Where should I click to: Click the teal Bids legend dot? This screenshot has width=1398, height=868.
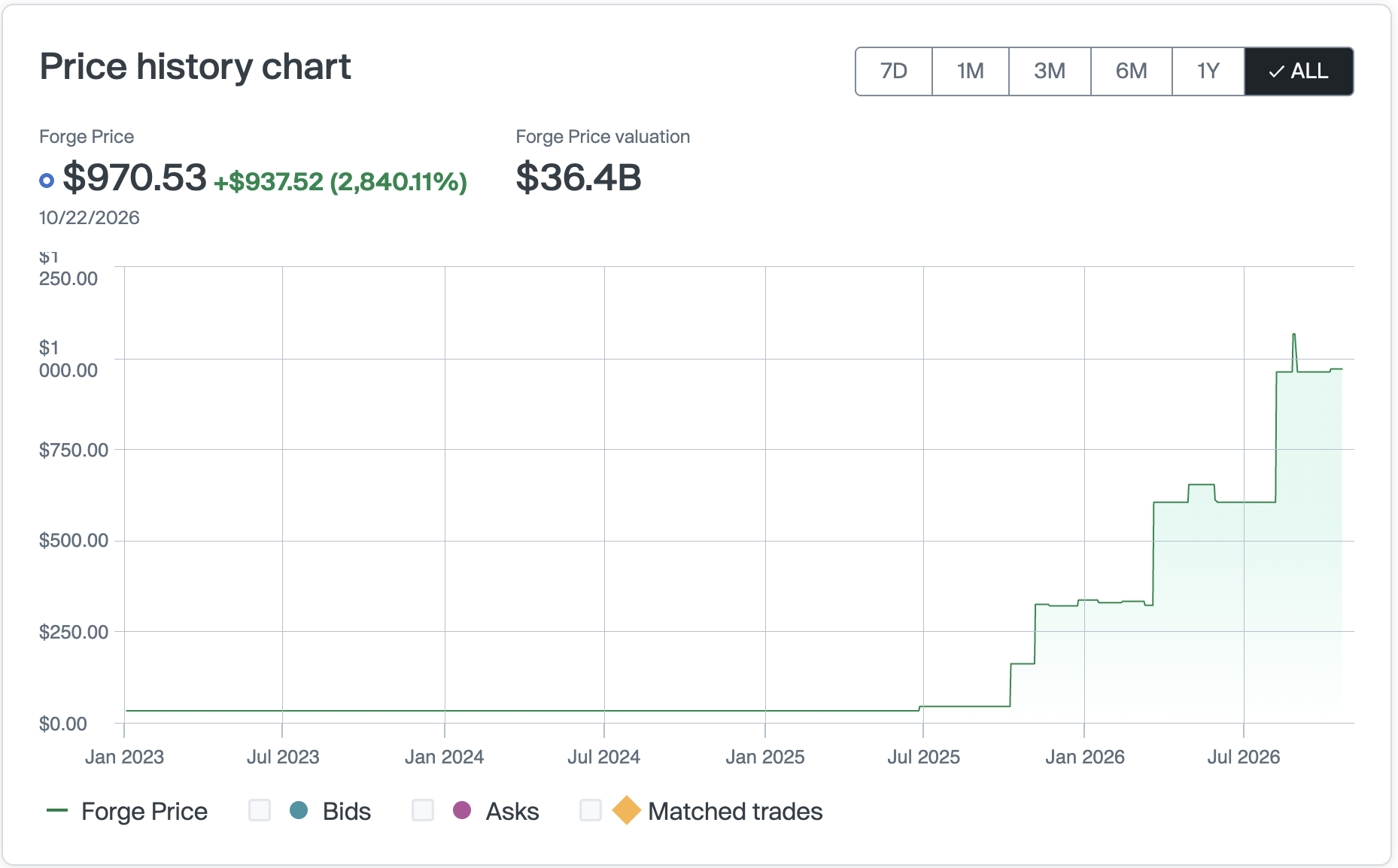click(x=299, y=810)
